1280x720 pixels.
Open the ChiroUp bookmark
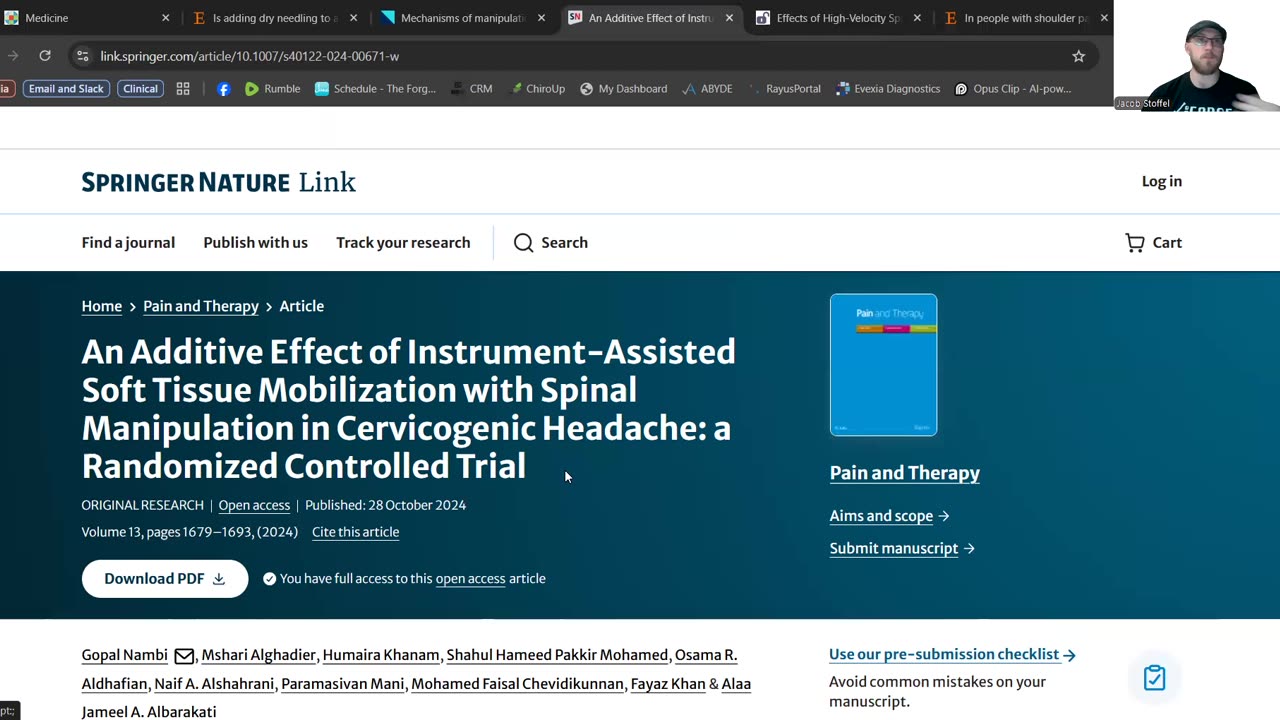coord(537,89)
